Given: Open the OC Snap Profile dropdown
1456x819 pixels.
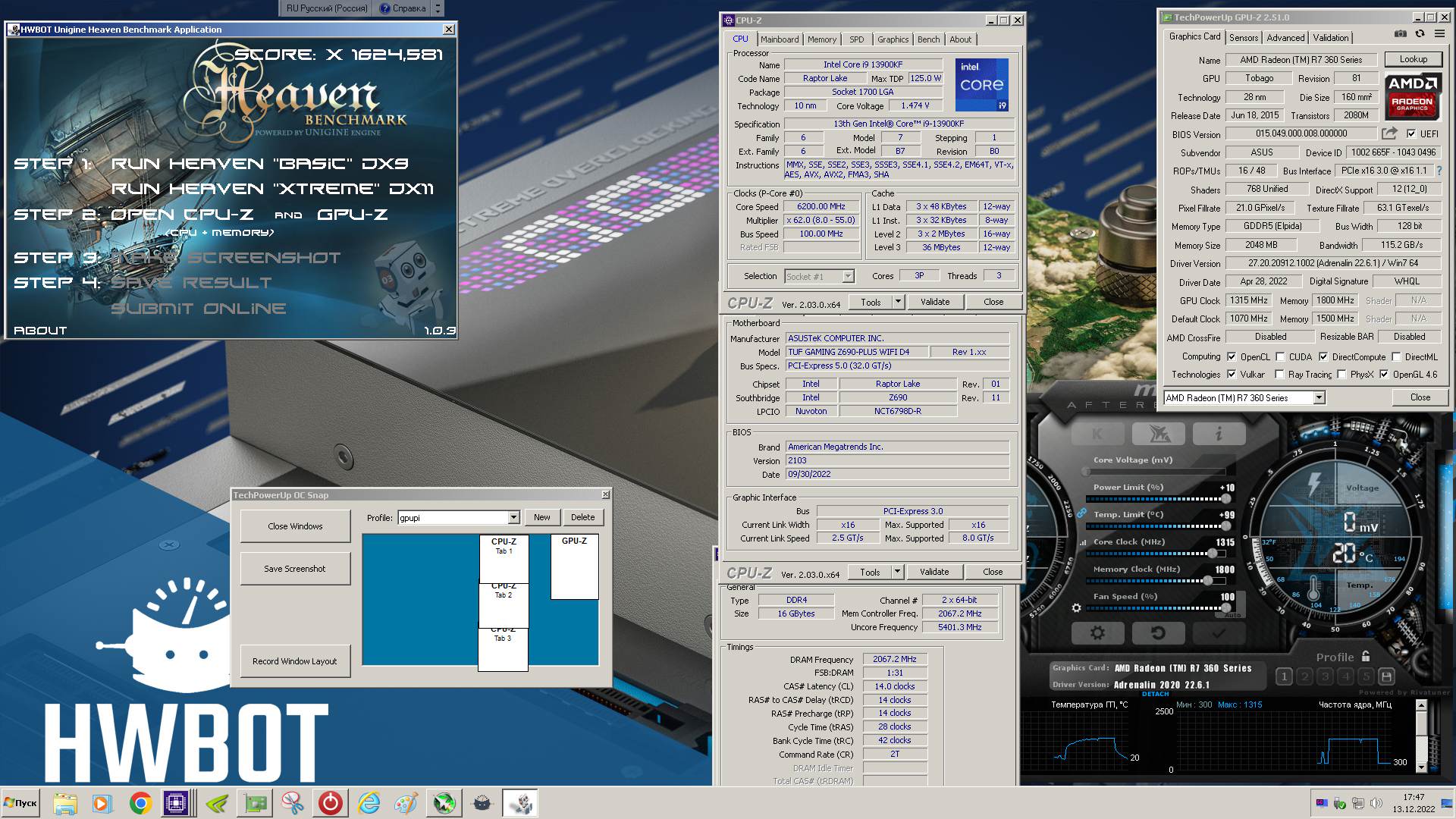Looking at the screenshot, I should [x=513, y=518].
